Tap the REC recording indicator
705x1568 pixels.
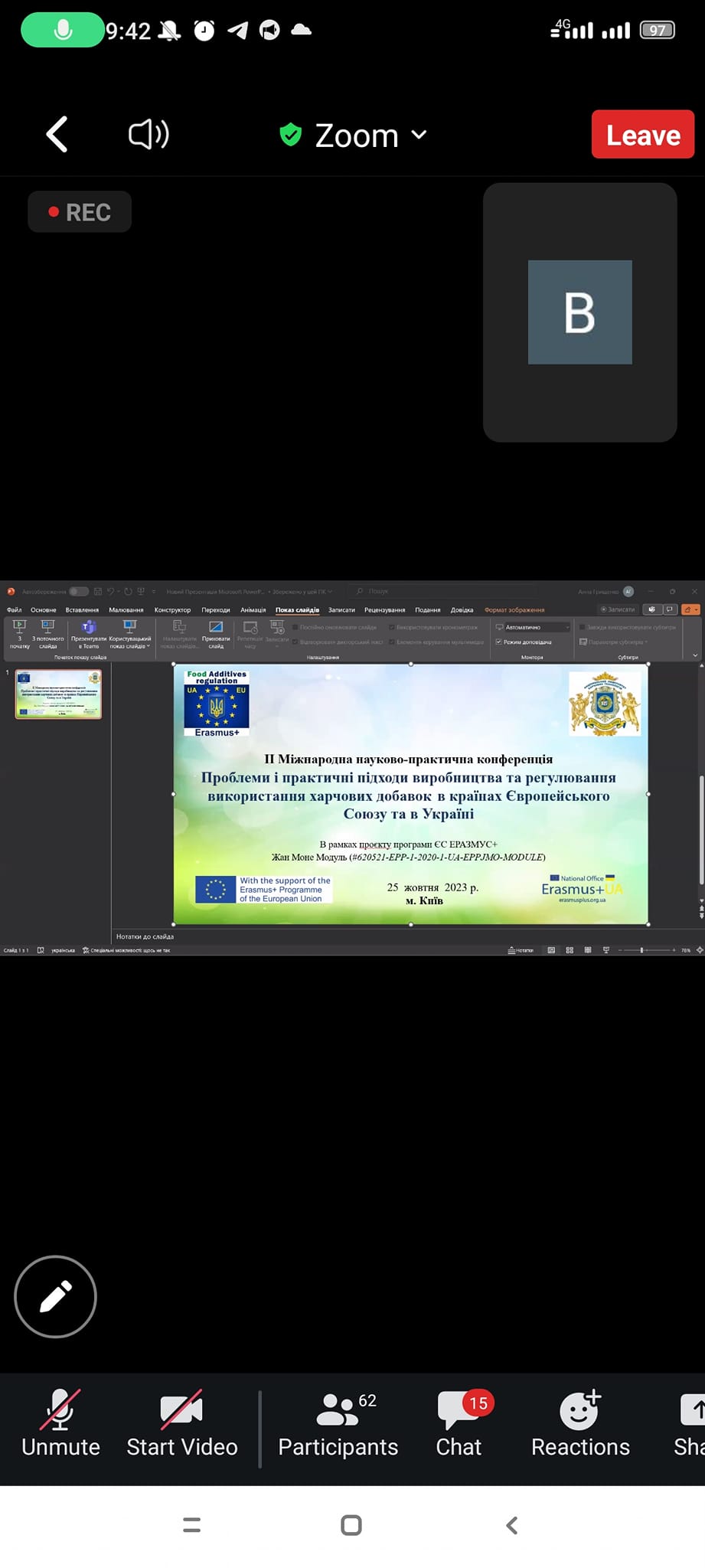80,212
